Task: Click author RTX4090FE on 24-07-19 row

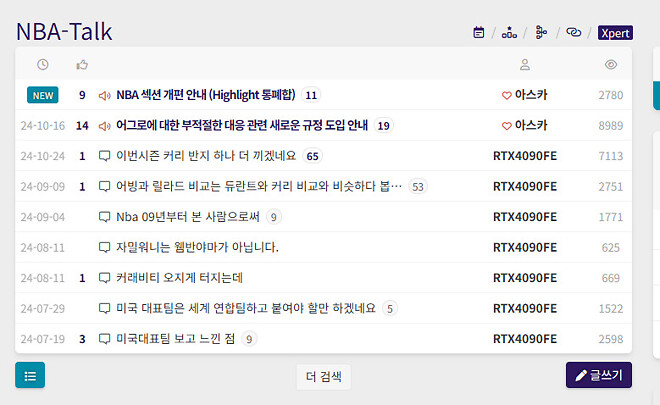Action: click(525, 339)
